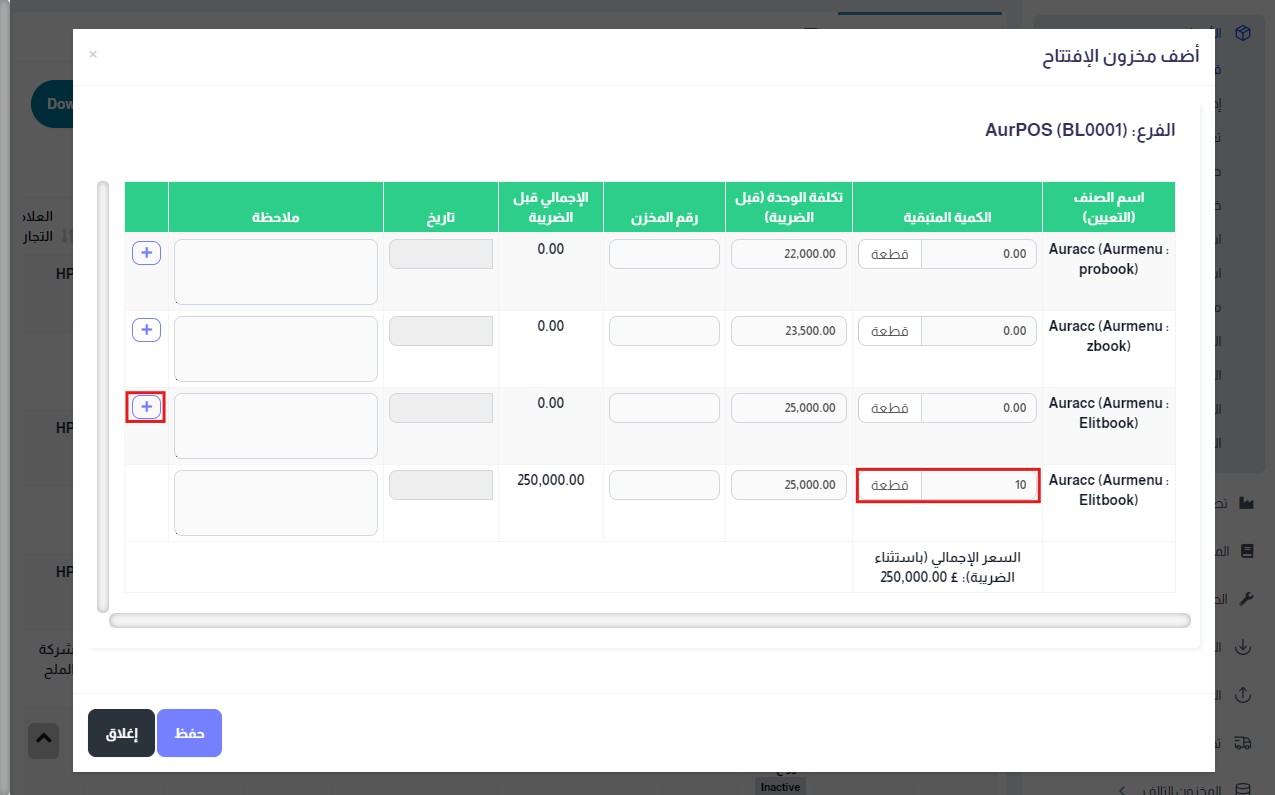Click the قطعة unit label in the zbook row
Viewport: 1275px width, 795px height.
890,331
